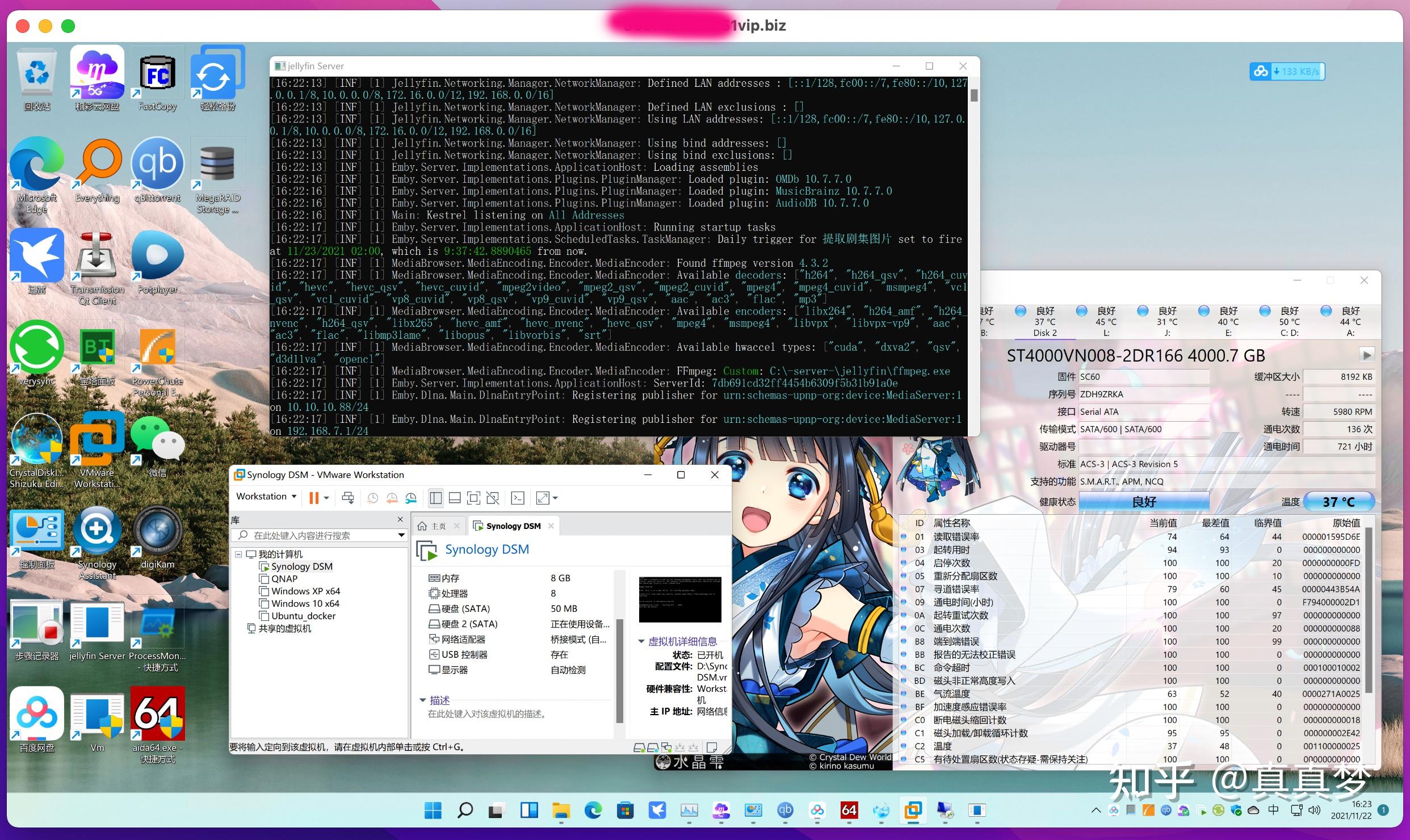Open the Workstation menu dropdown
The height and width of the screenshot is (840, 1410).
point(265,496)
